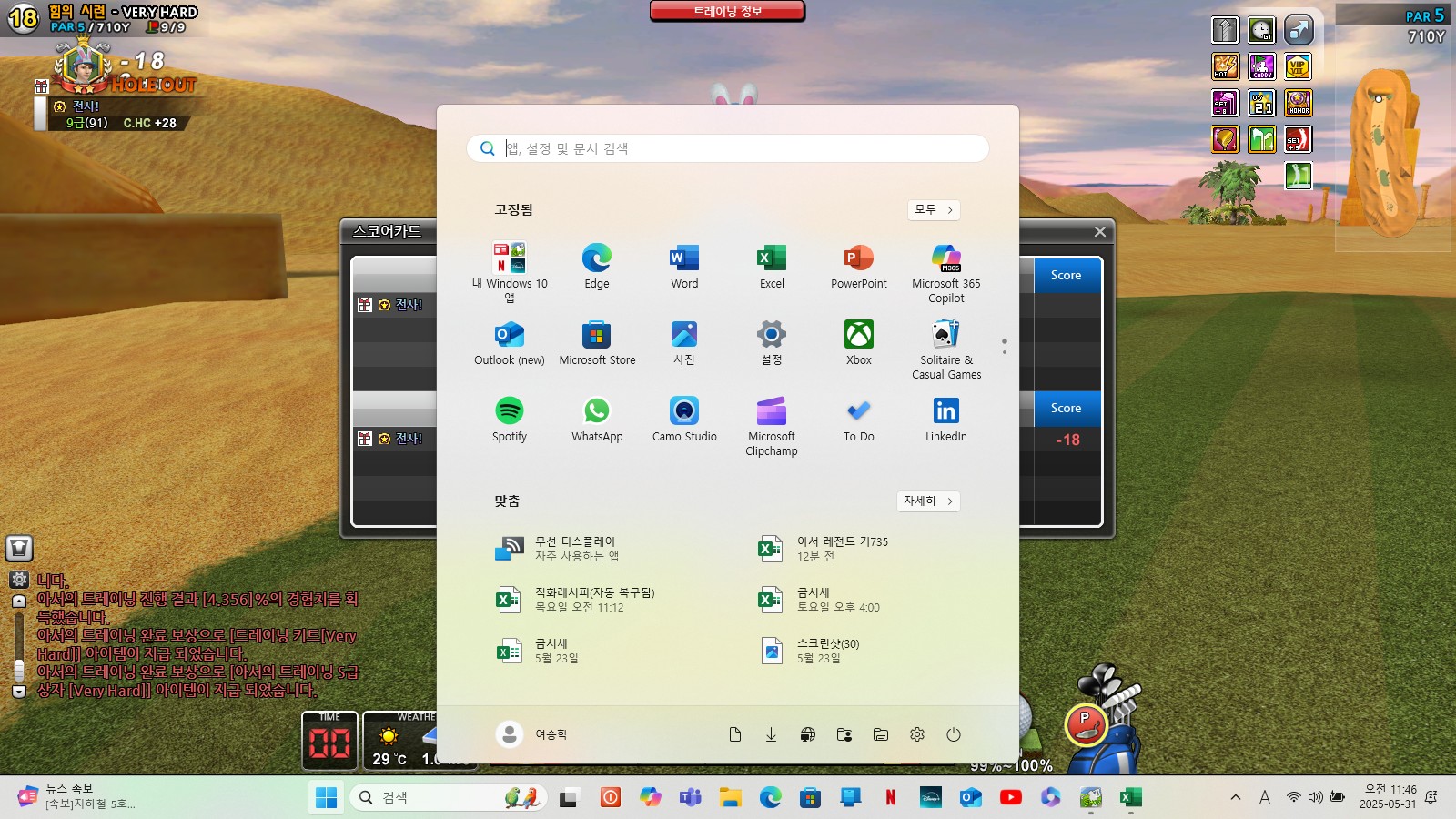This screenshot has height=819, width=1456.
Task: Click the HONOR medal icon in game
Action: tap(1299, 103)
